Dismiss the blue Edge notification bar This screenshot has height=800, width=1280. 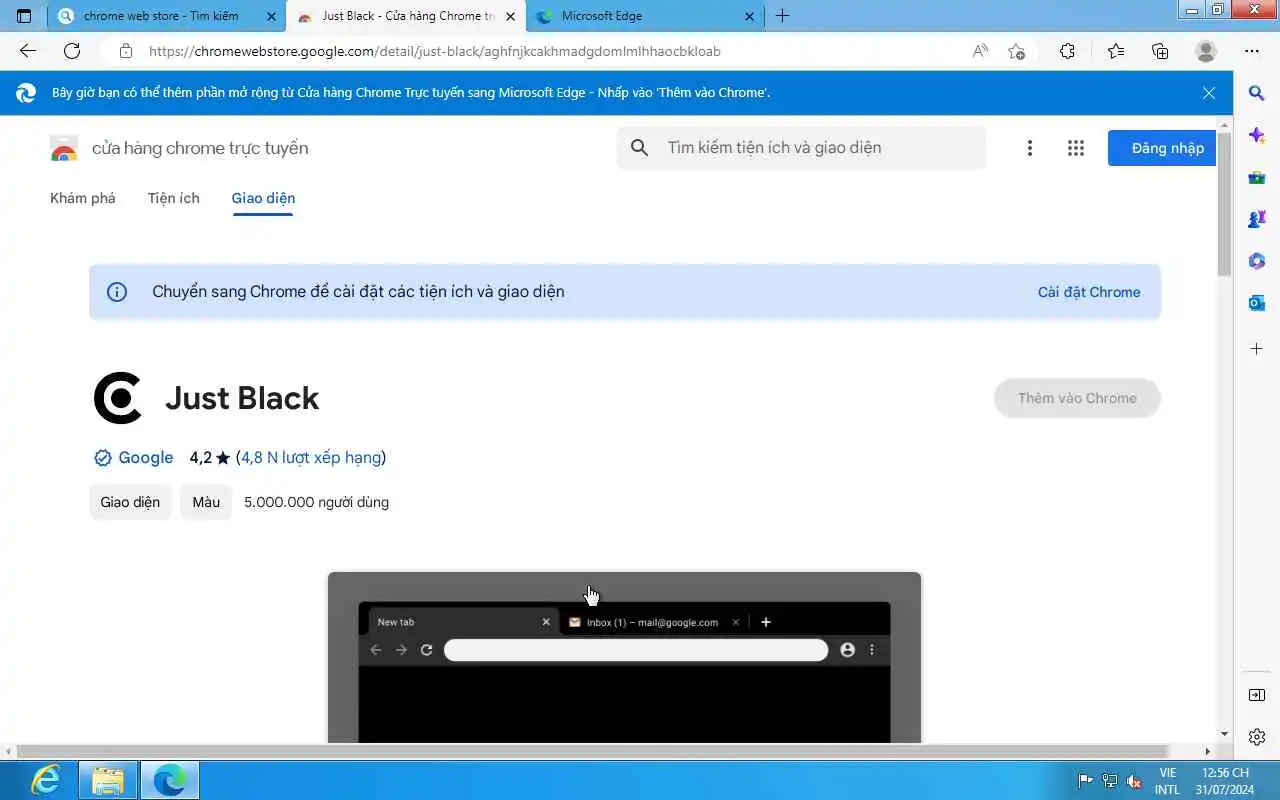click(1209, 93)
